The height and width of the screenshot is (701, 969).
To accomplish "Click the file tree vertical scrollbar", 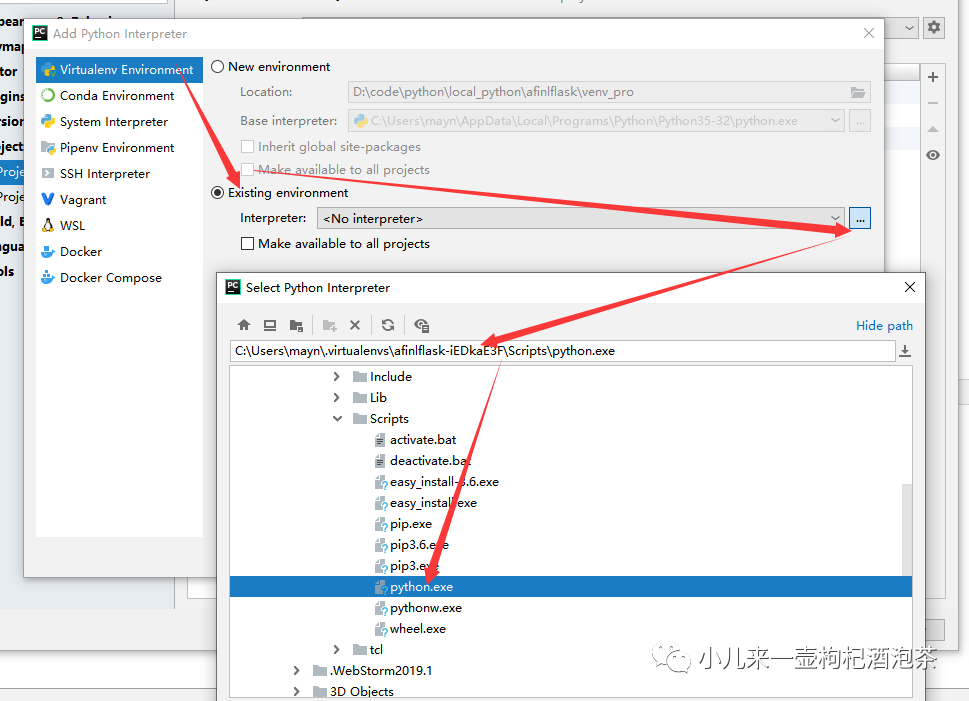I will click(907, 529).
